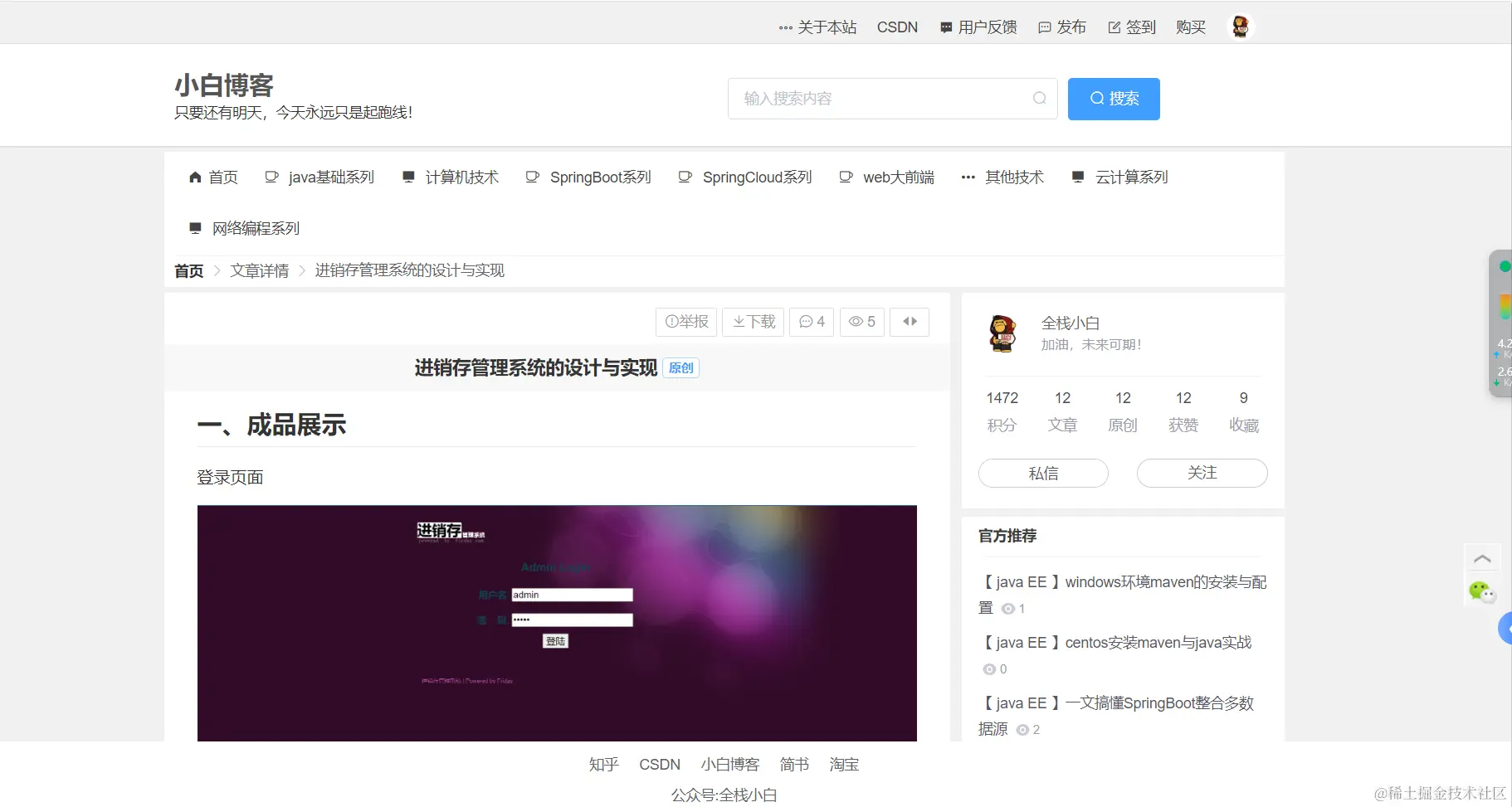Click the 签到 edit pencil icon
The height and width of the screenshot is (807, 1512).
click(1114, 27)
